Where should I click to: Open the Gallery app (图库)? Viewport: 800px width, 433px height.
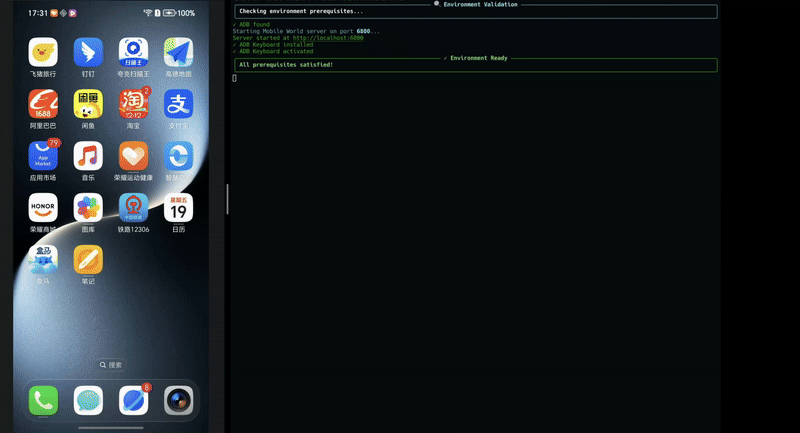pyautogui.click(x=88, y=208)
